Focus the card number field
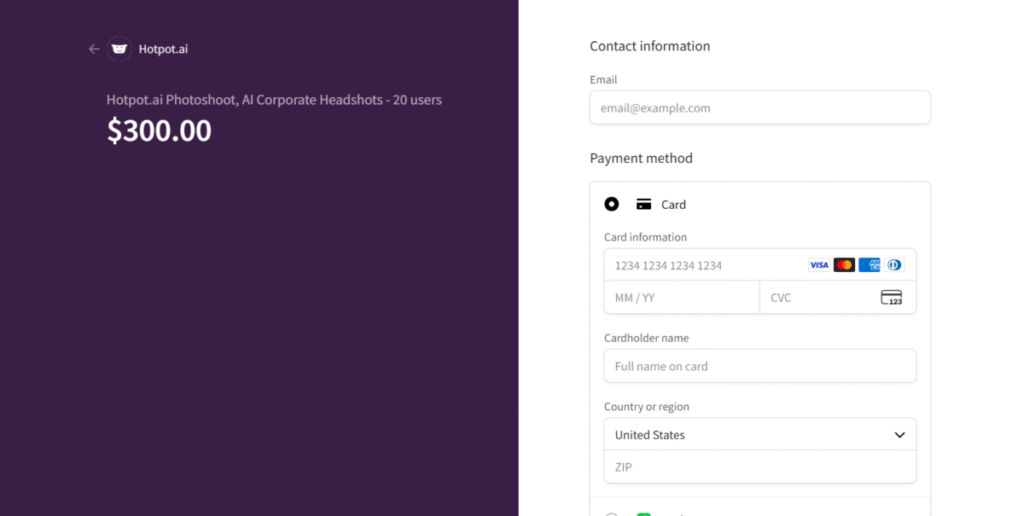This screenshot has height=516, width=1024. pos(760,265)
